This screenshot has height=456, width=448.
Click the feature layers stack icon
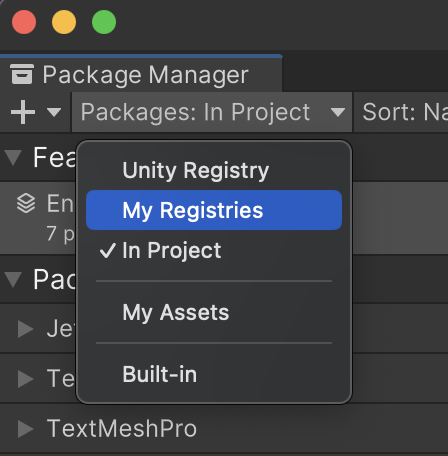26,203
